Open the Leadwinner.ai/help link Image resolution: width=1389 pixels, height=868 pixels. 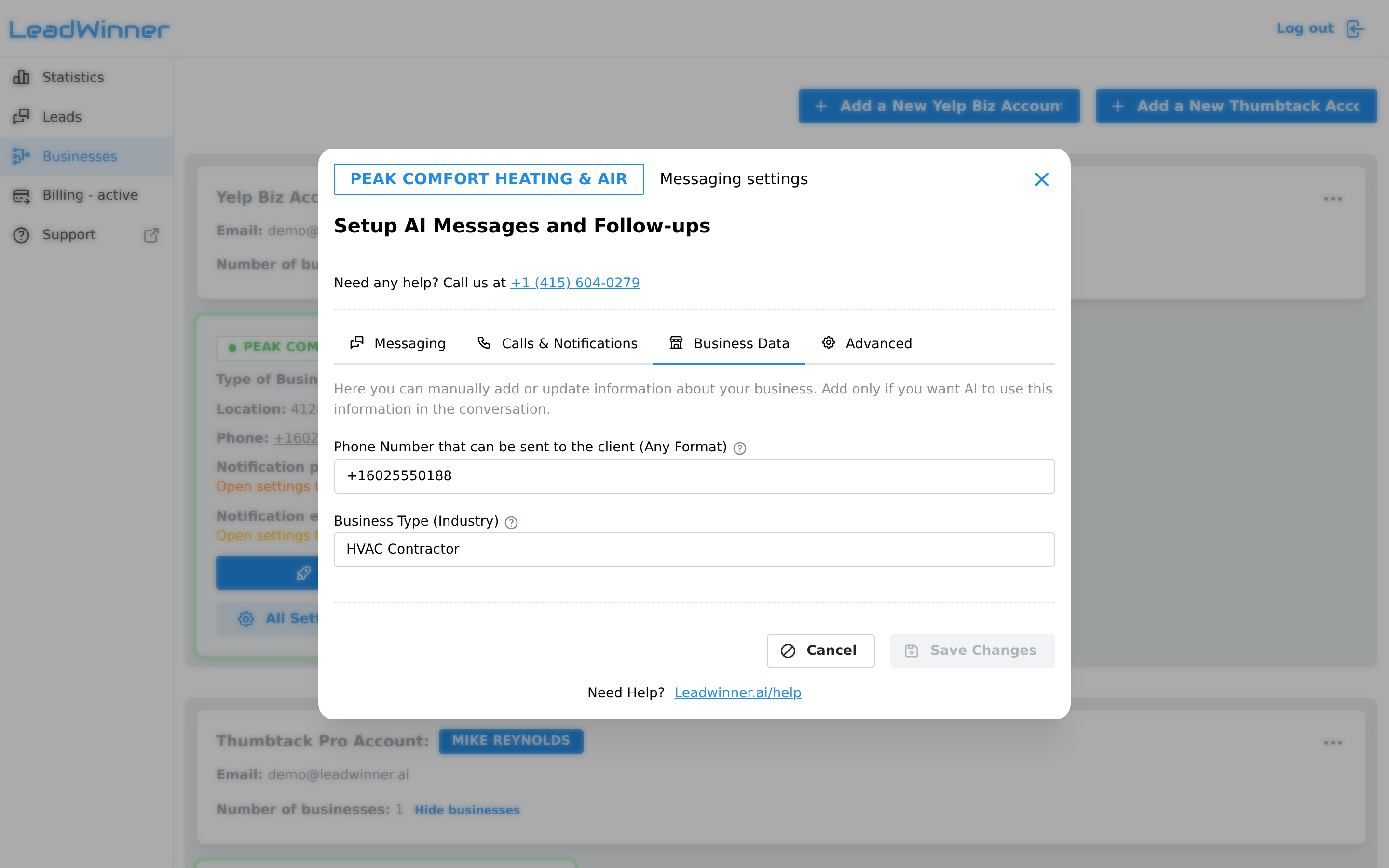737,693
